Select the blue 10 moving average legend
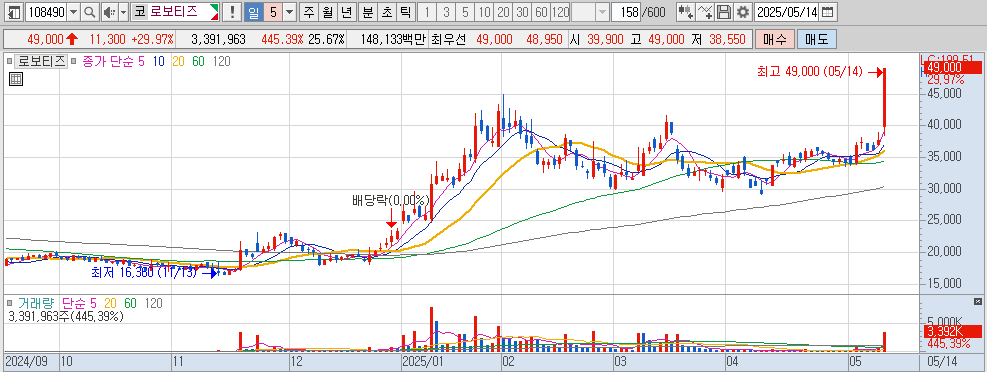The image size is (987, 372). (x=158, y=61)
